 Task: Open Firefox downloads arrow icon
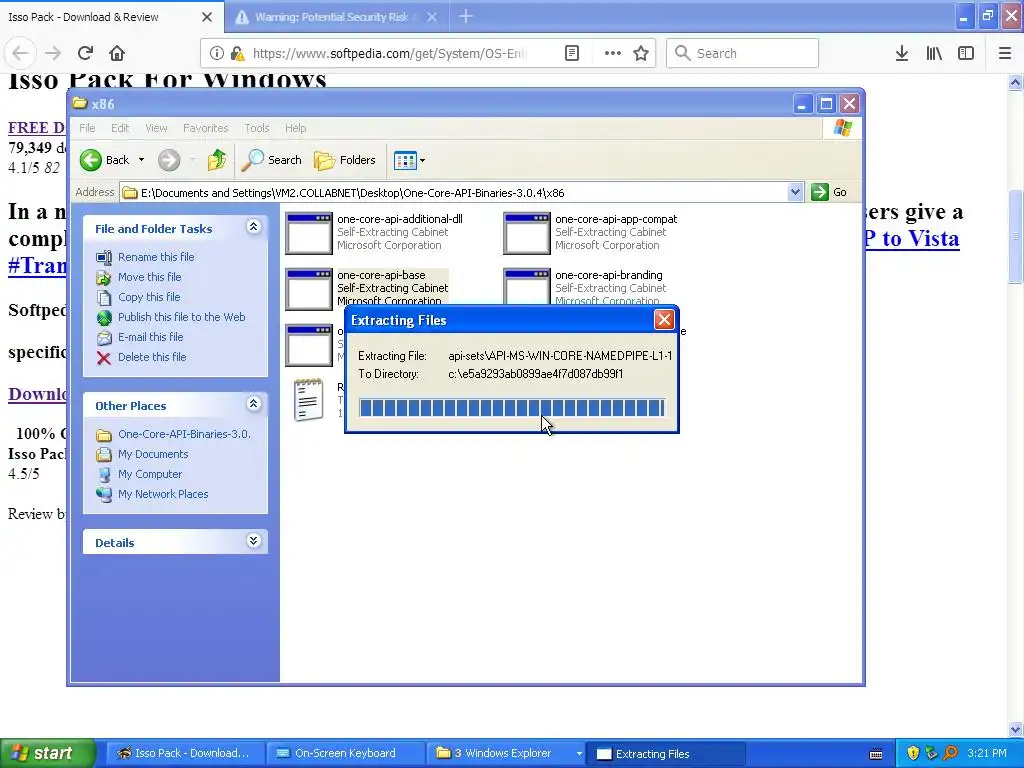pos(902,54)
